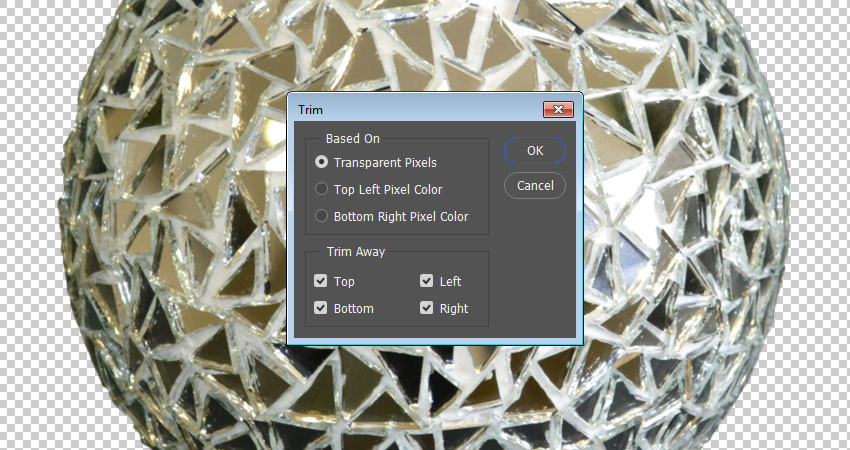Screen dimensions: 850x450
Task: Toggle the Right trim checkbox
Action: (x=427, y=308)
